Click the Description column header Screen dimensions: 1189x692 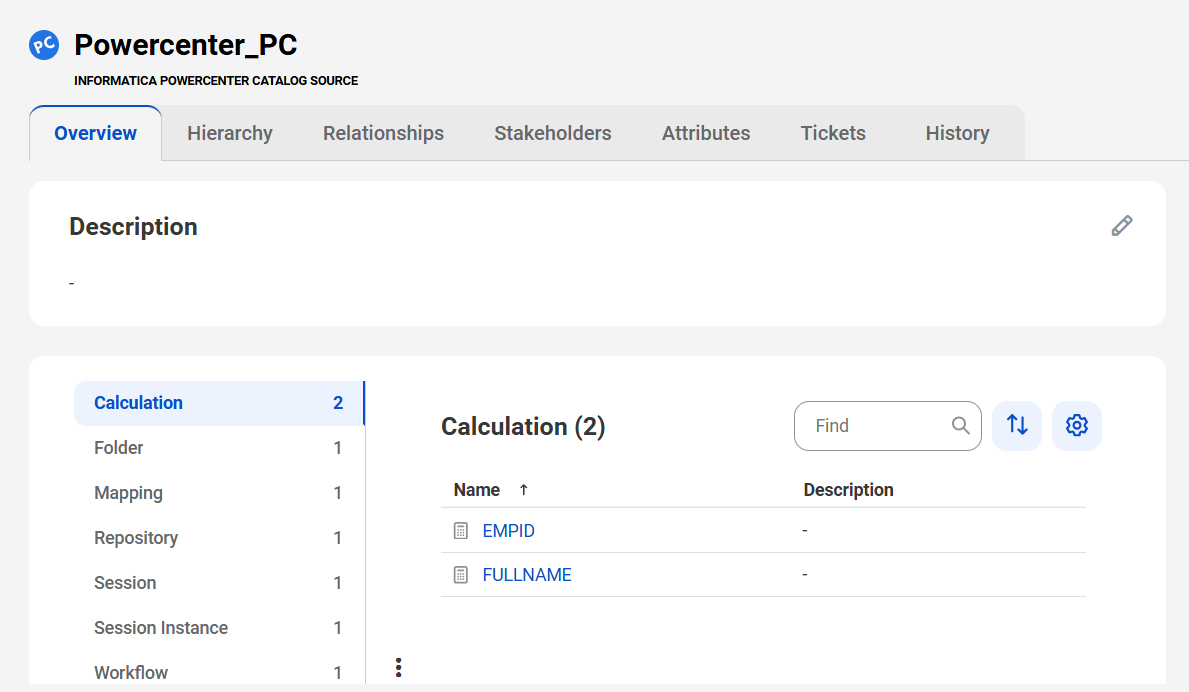coord(849,490)
